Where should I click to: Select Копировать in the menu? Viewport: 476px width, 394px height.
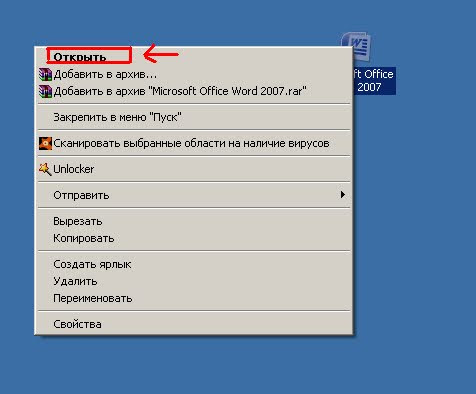[x=193, y=238]
